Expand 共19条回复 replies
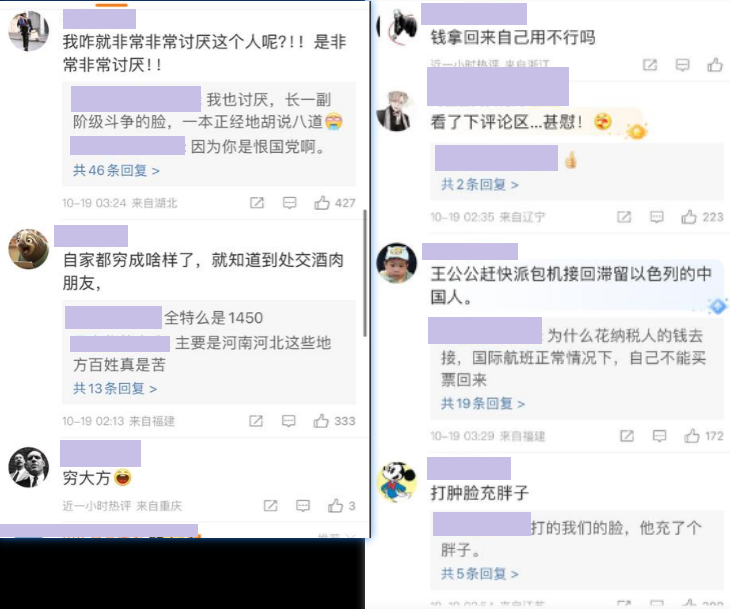The image size is (730, 609). click(483, 403)
